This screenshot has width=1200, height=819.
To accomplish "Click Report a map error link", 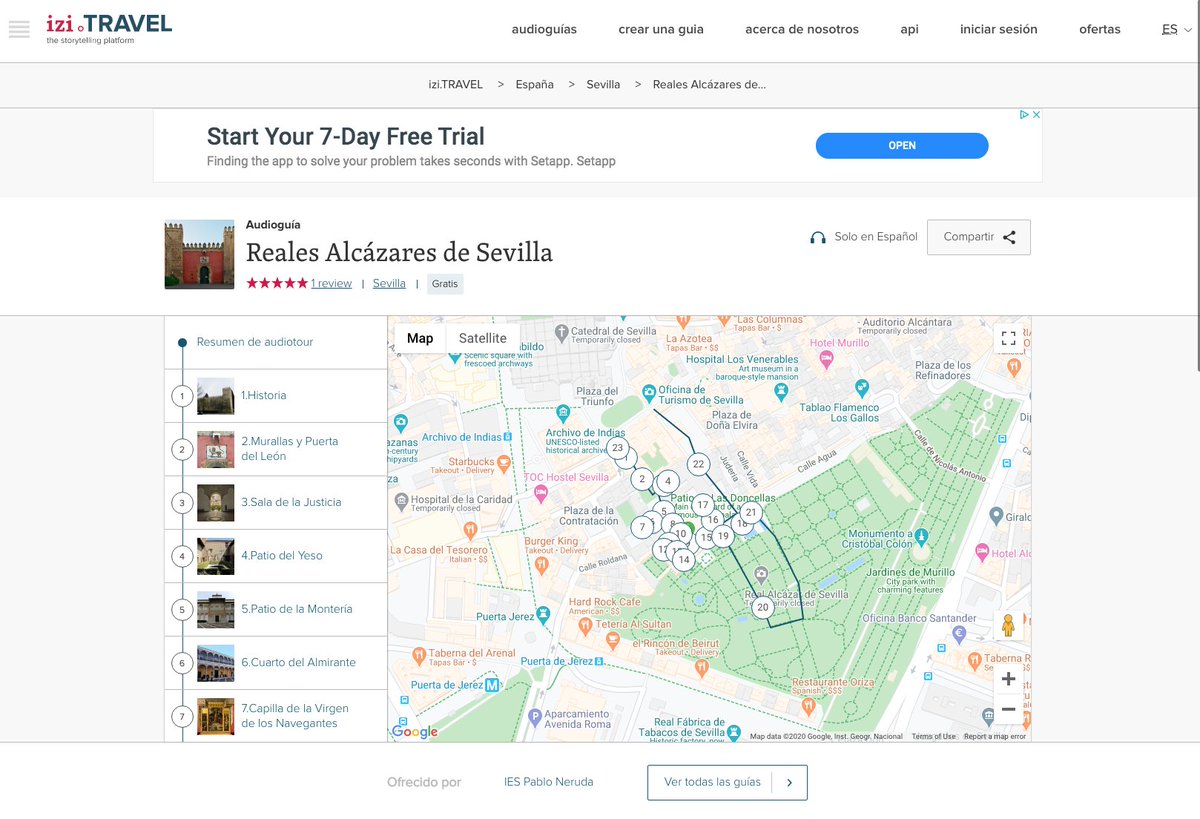I will [995, 737].
